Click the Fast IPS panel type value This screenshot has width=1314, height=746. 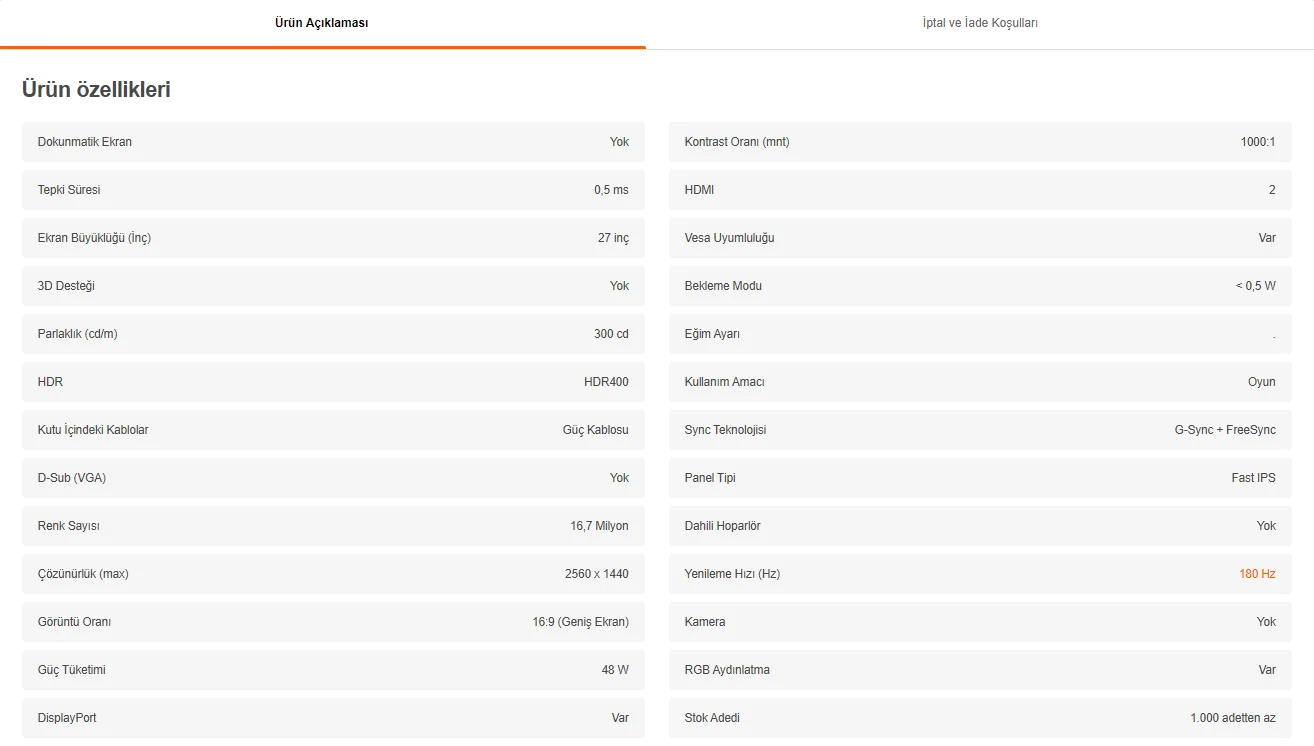pyautogui.click(x=1253, y=478)
